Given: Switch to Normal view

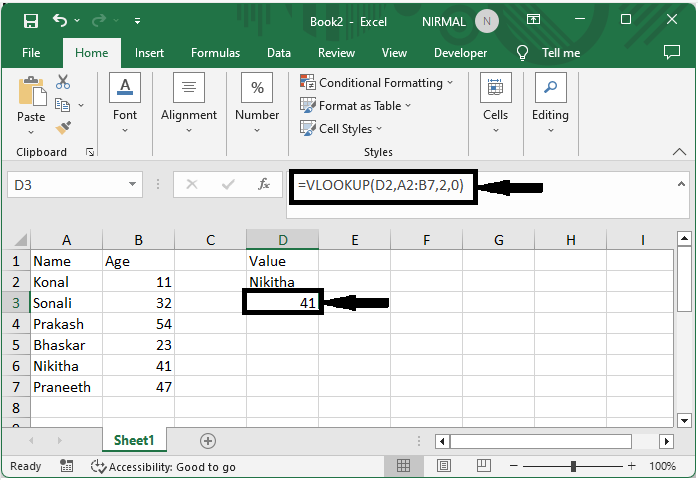Looking at the screenshot, I should pyautogui.click(x=403, y=466).
